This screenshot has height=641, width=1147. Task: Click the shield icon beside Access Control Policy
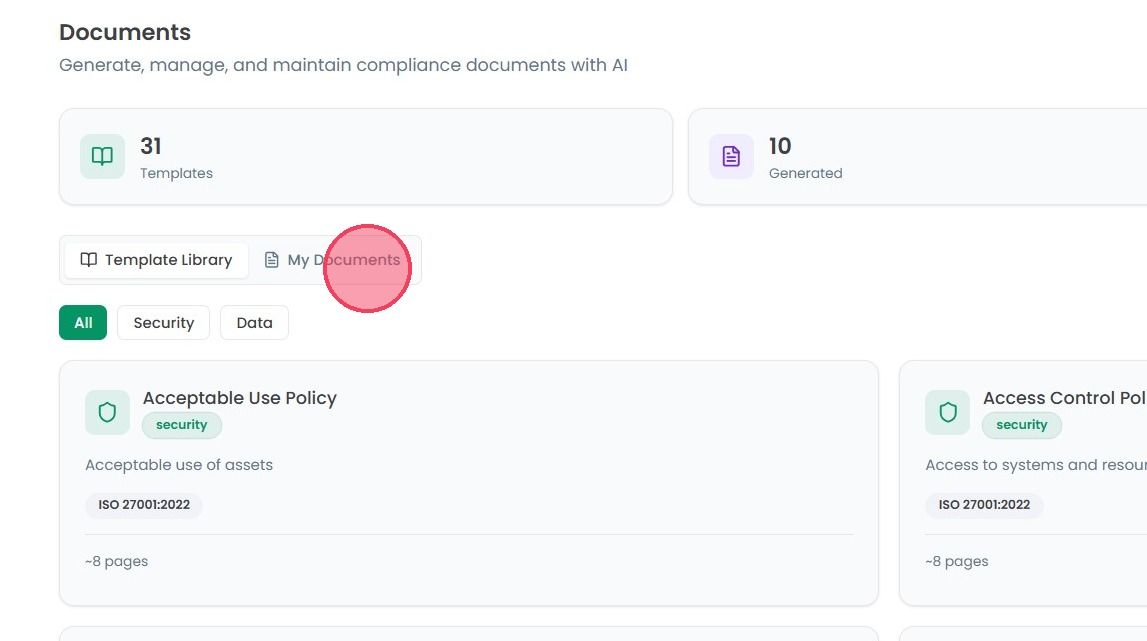[947, 412]
